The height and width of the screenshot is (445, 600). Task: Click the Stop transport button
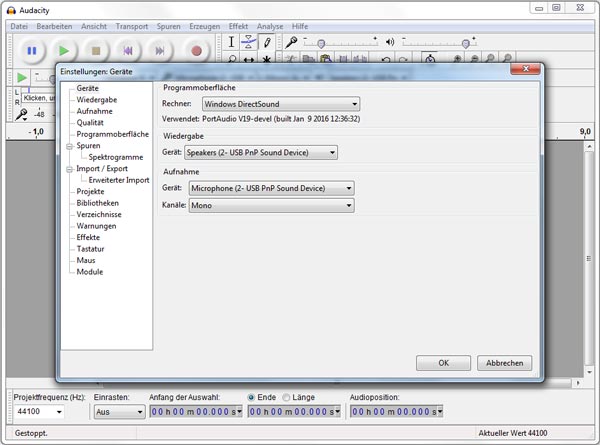[96, 49]
